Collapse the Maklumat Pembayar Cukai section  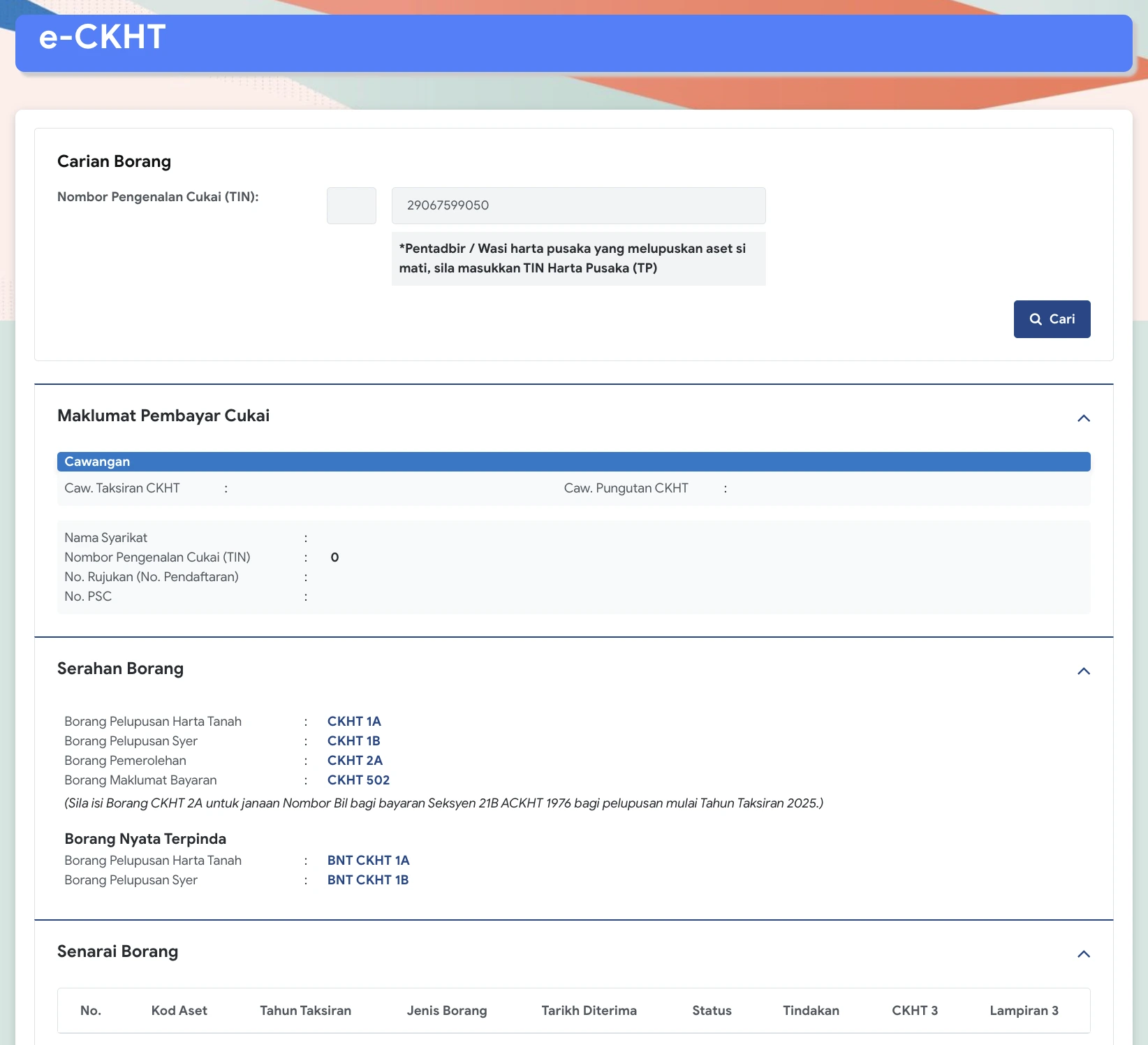[1083, 418]
